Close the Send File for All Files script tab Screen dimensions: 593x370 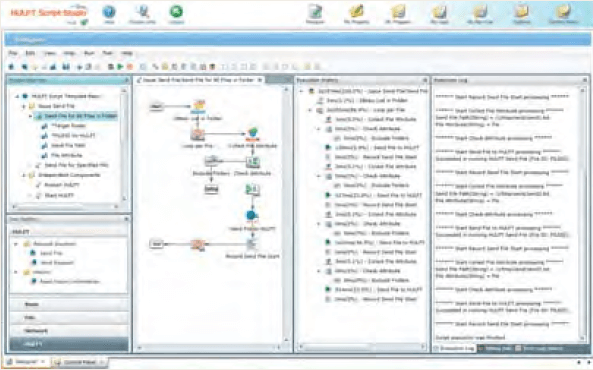click(x=260, y=80)
